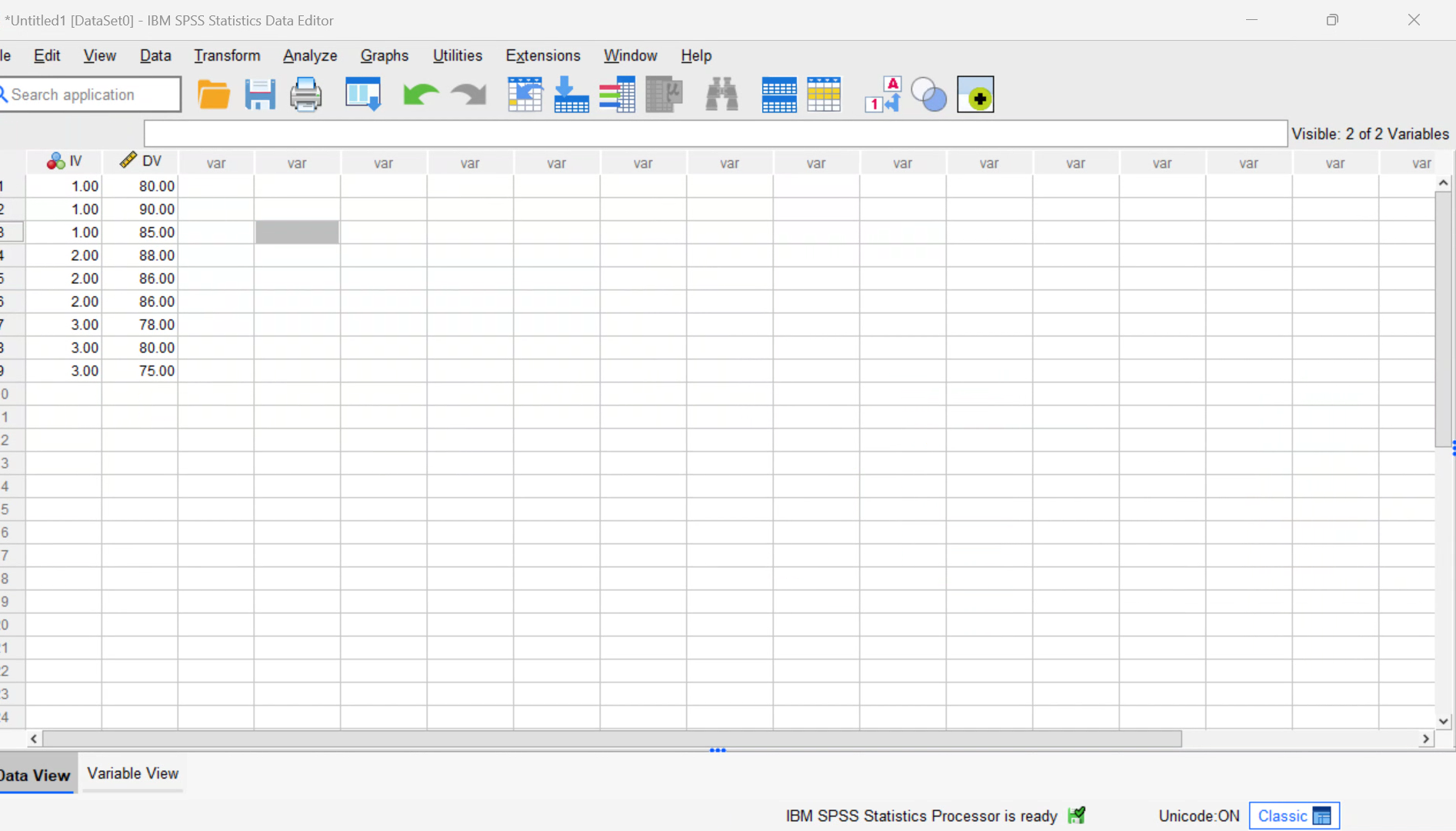Click the horizontal scrollbar right arrow
The height and width of the screenshot is (831, 1456).
[1426, 739]
